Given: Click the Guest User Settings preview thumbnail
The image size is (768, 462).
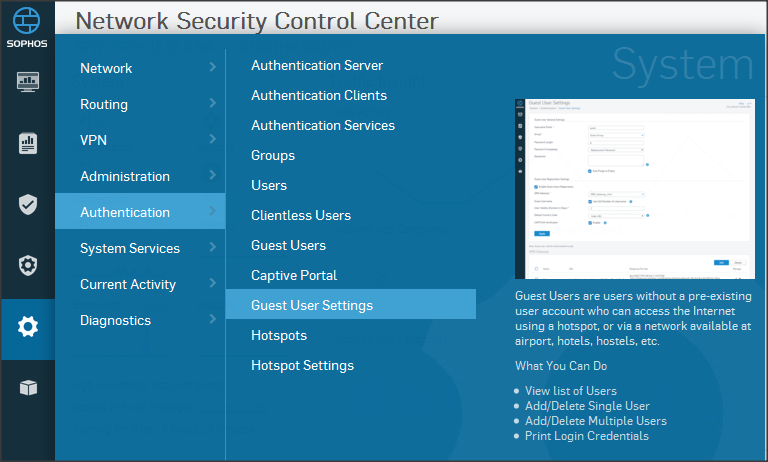Looking at the screenshot, I should (634, 190).
